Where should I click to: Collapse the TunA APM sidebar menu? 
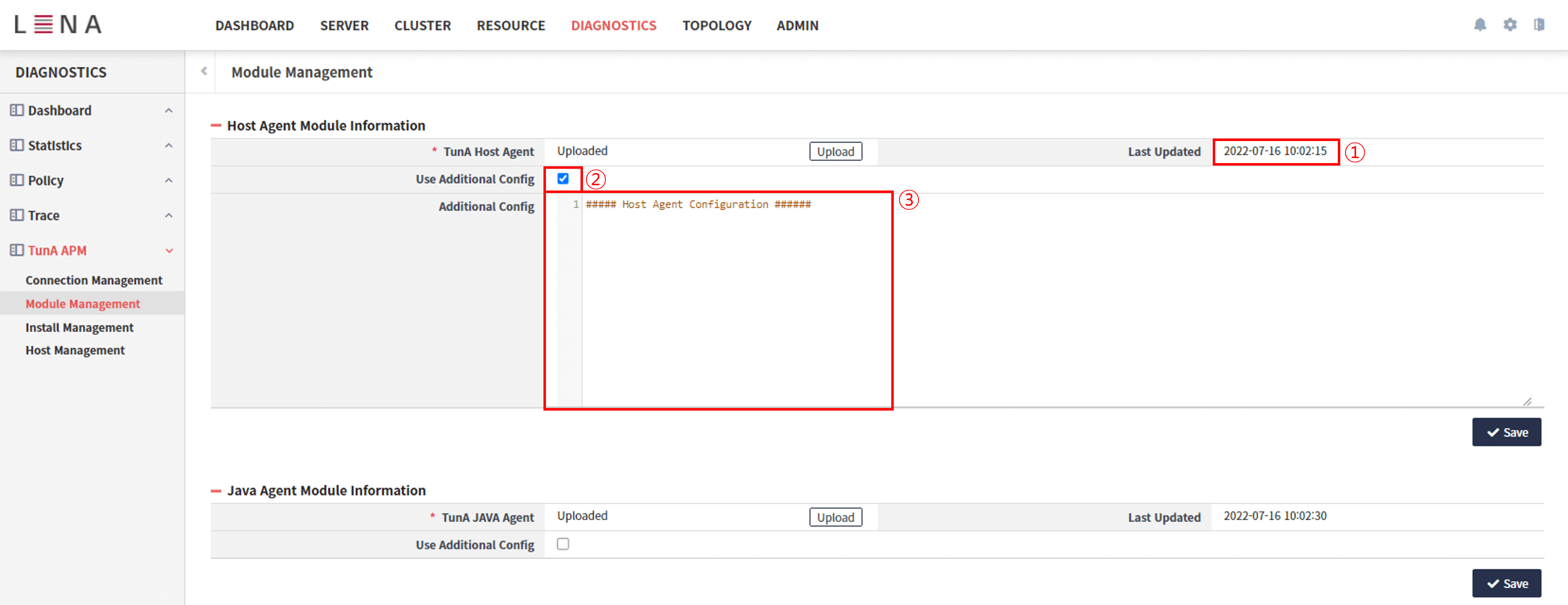pyautogui.click(x=169, y=250)
